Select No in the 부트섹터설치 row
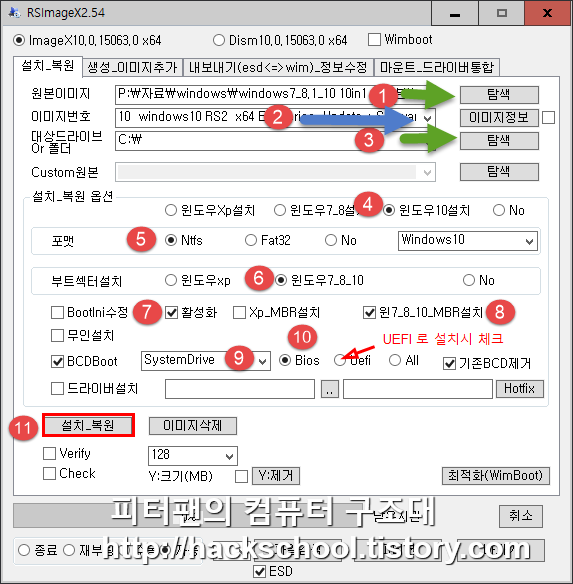The height and width of the screenshot is (584, 573). point(469,280)
